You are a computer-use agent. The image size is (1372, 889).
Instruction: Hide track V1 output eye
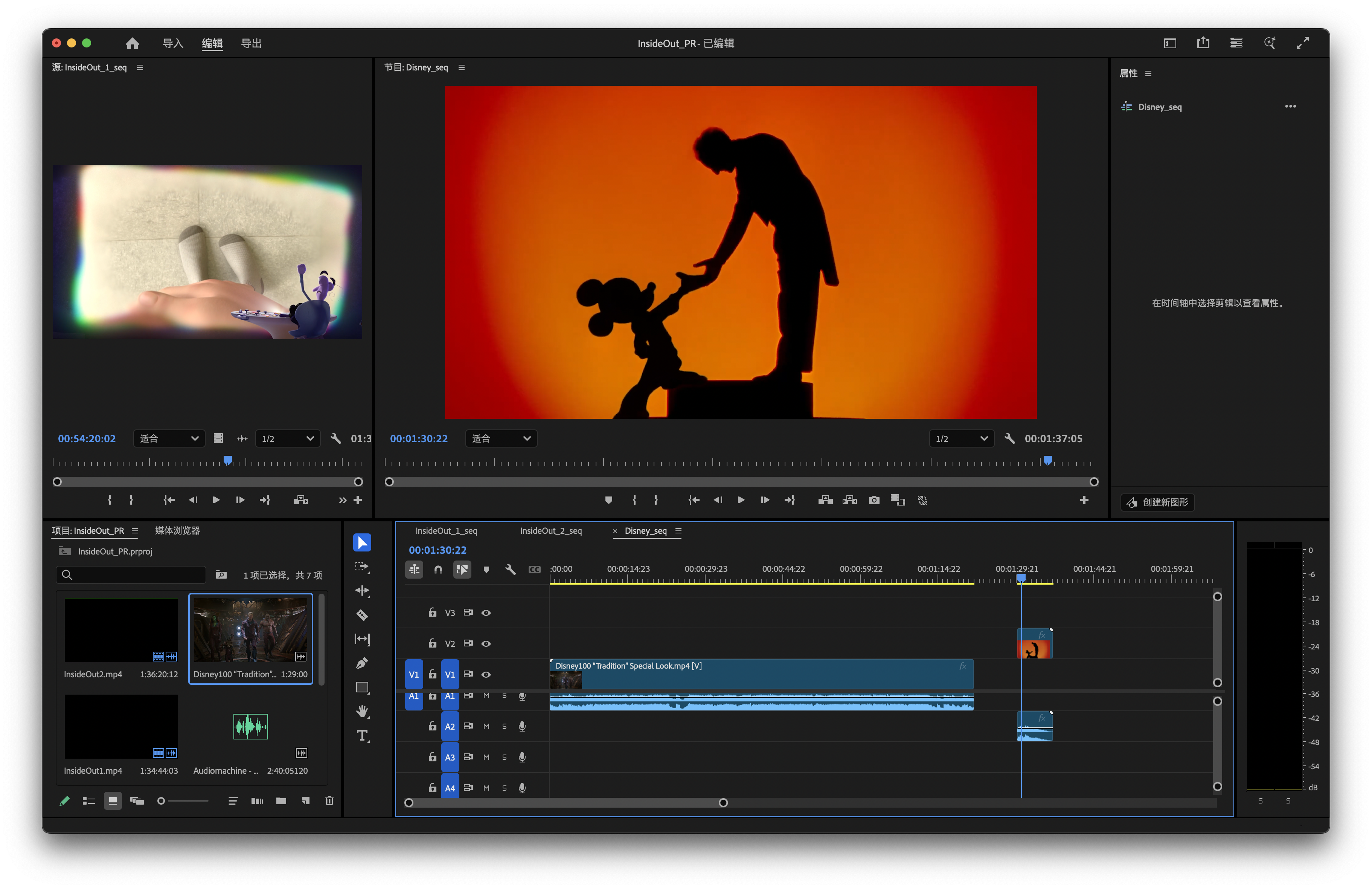486,674
